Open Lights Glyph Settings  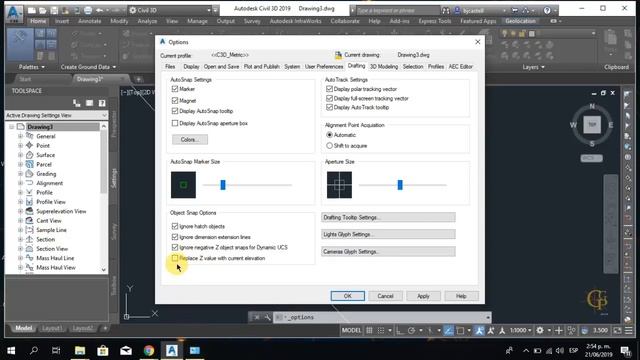[x=388, y=234]
